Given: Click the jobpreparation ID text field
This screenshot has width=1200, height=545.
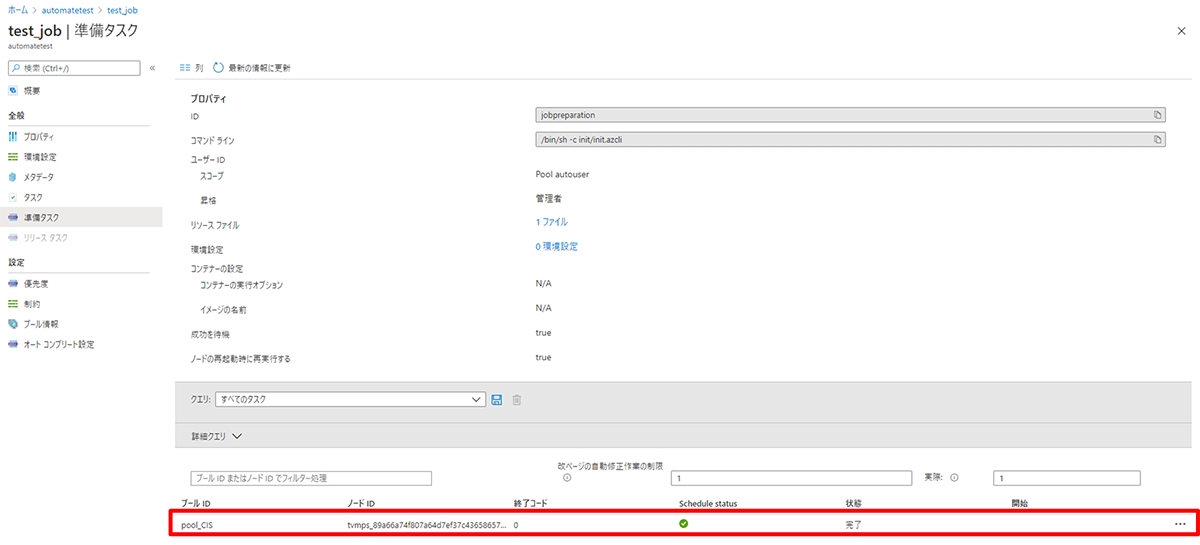Looking at the screenshot, I should coord(851,115).
